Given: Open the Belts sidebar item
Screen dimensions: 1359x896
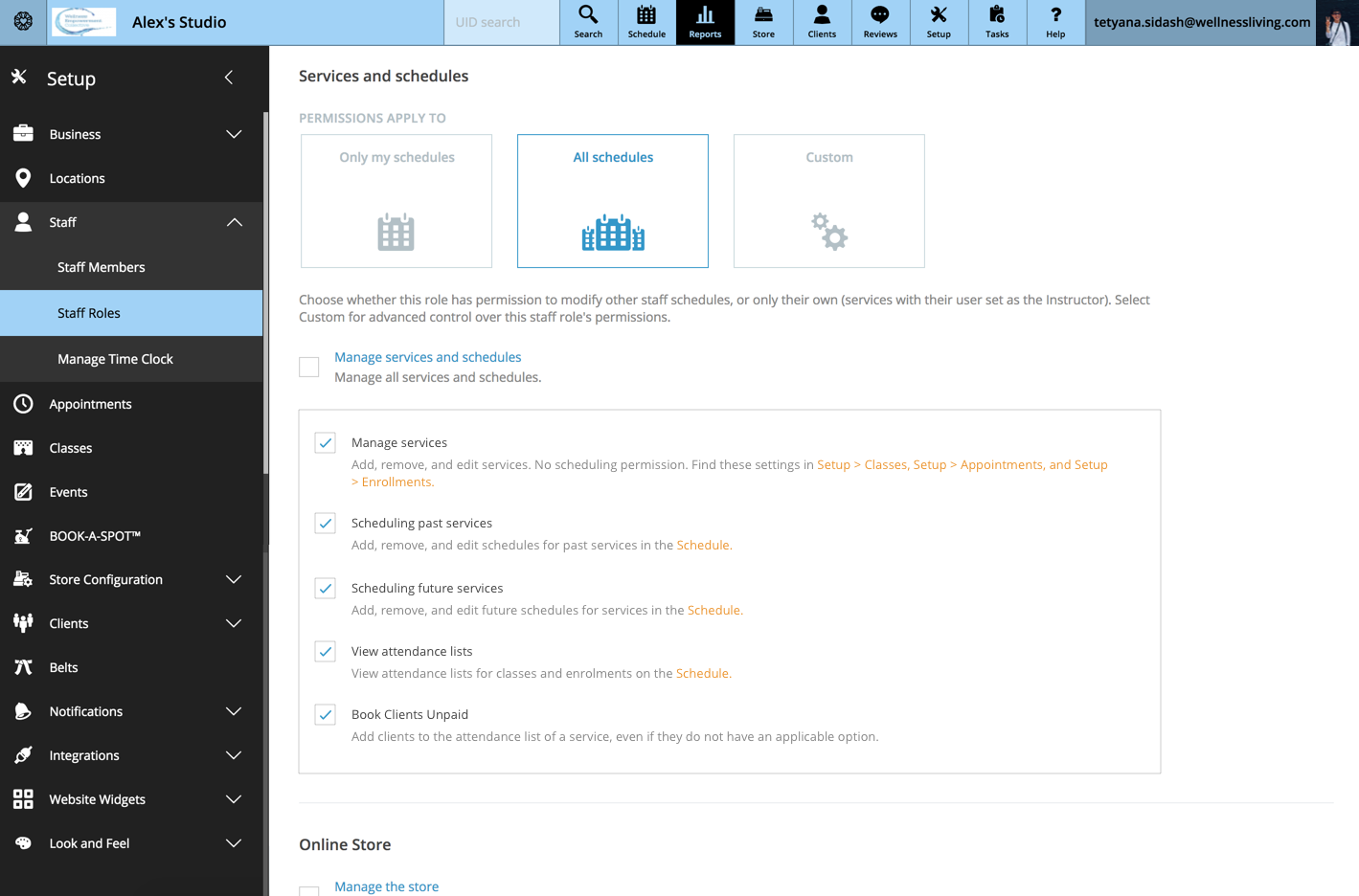Looking at the screenshot, I should coord(131,667).
